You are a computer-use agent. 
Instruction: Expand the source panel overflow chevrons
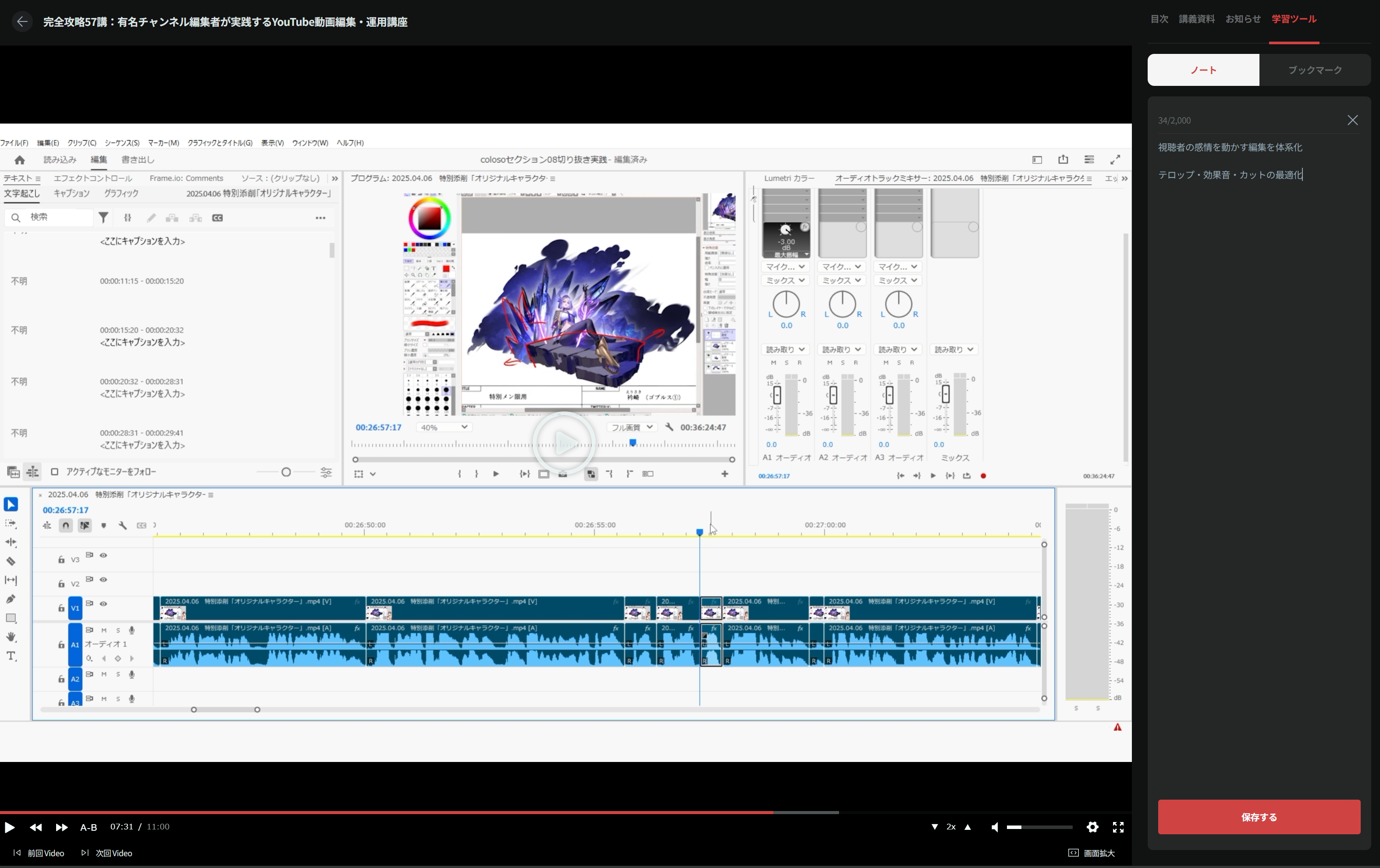(x=334, y=178)
